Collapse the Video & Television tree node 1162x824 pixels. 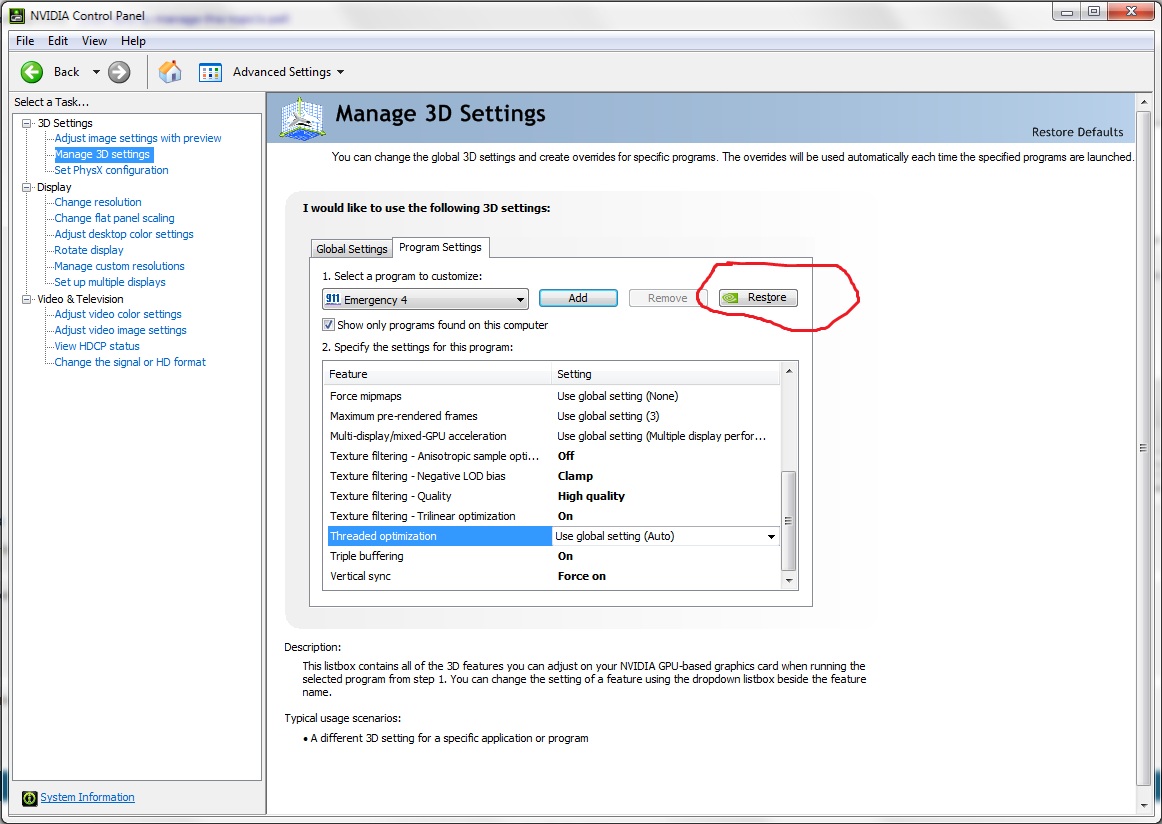27,299
